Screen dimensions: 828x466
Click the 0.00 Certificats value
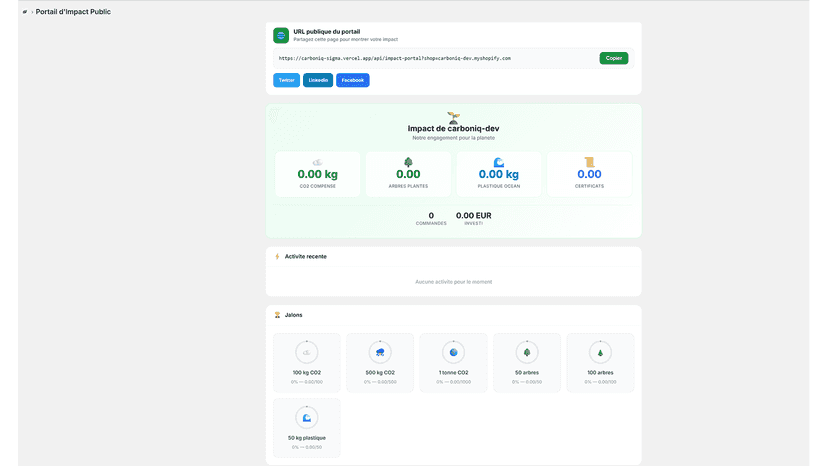tap(589, 174)
